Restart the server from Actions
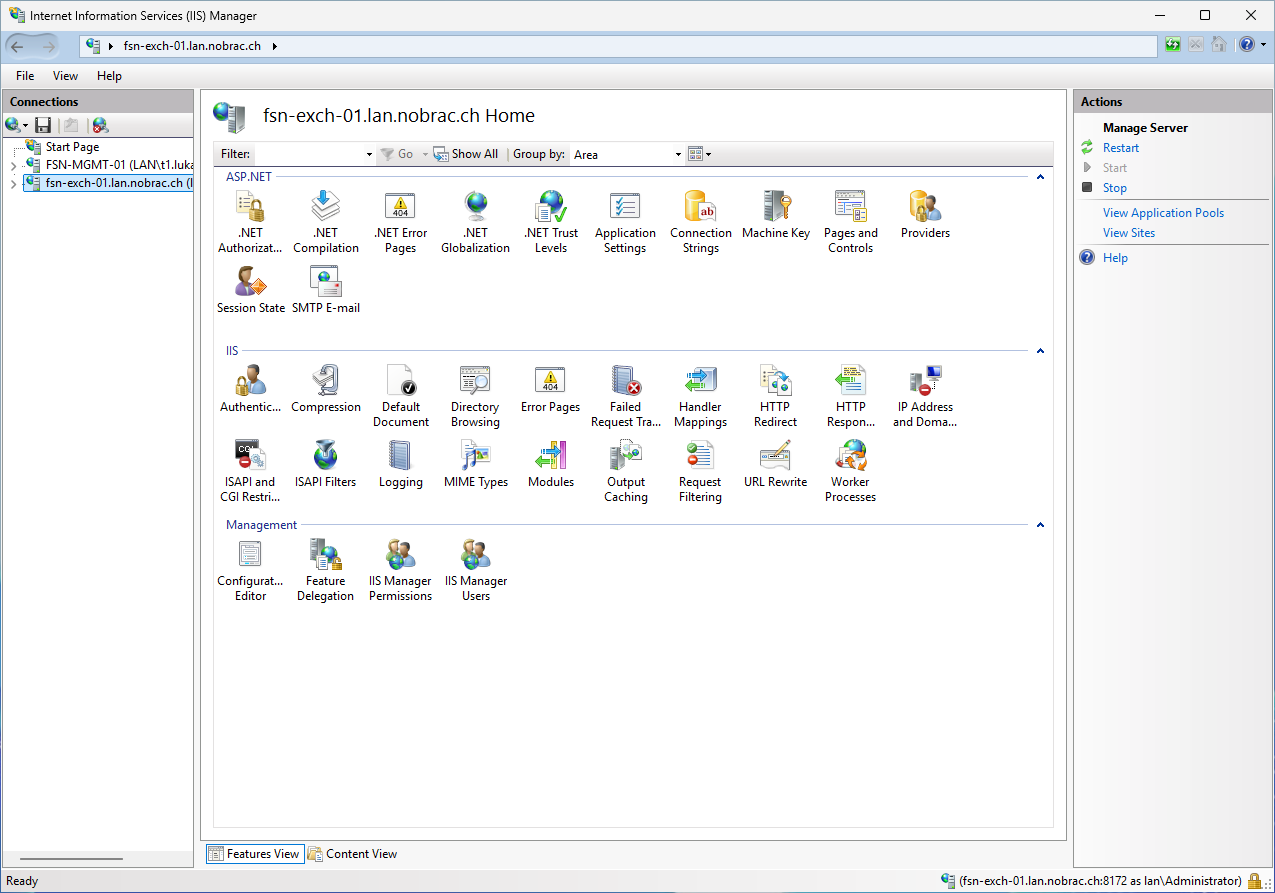This screenshot has width=1275, height=893. (x=1120, y=148)
